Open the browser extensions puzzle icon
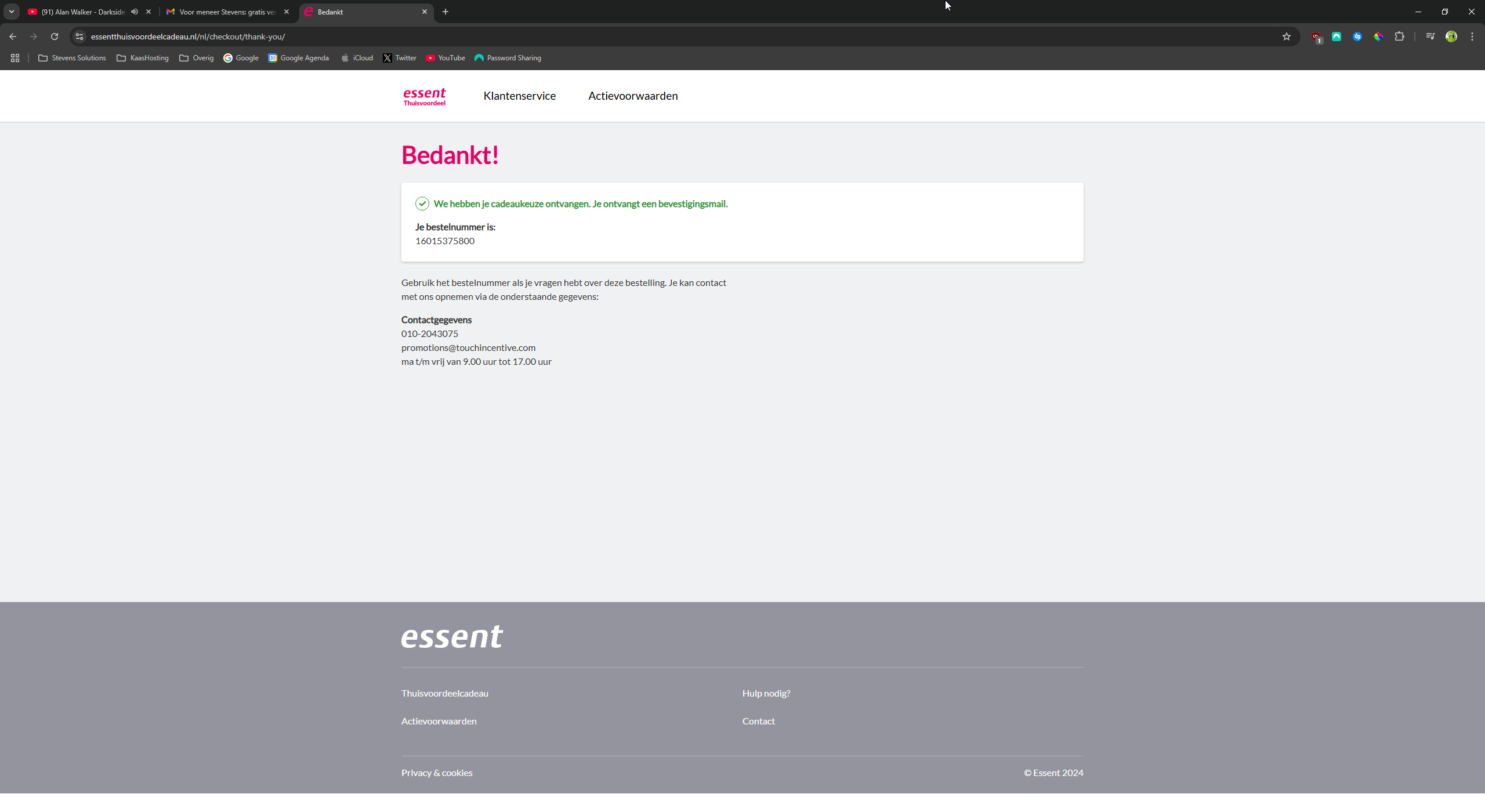This screenshot has width=1485, height=812. [x=1399, y=37]
